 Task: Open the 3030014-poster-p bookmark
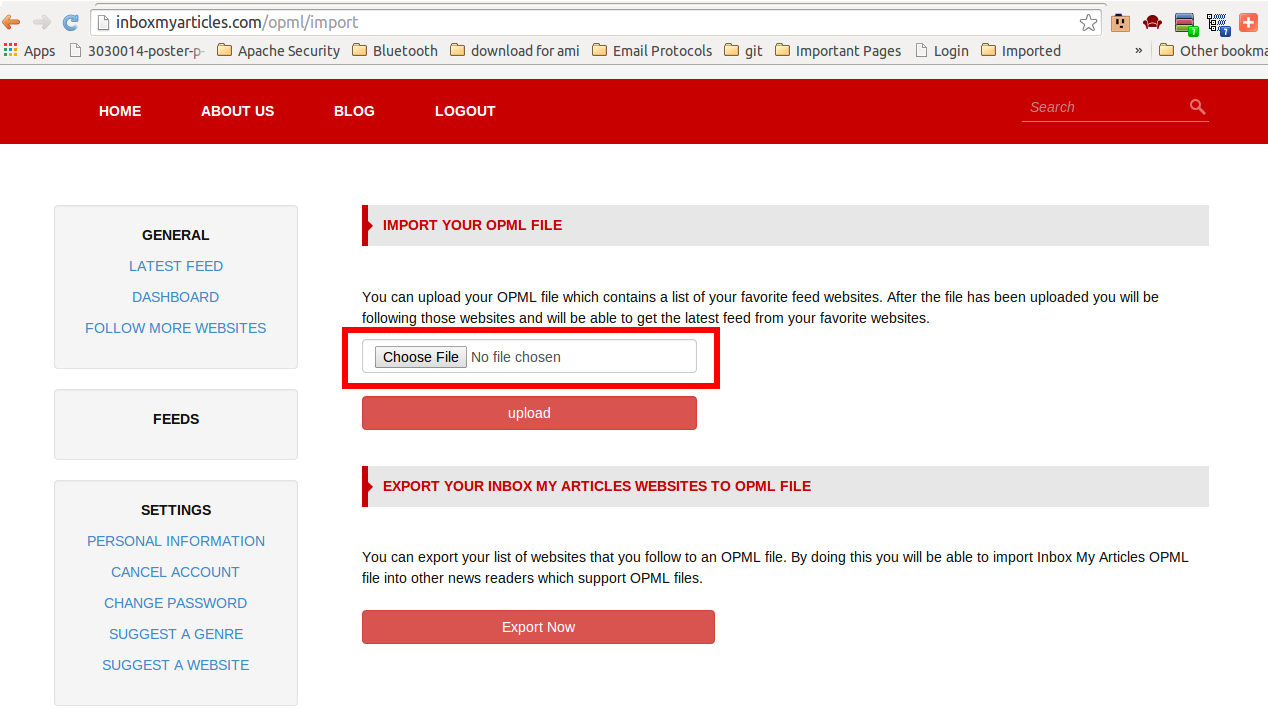click(136, 50)
